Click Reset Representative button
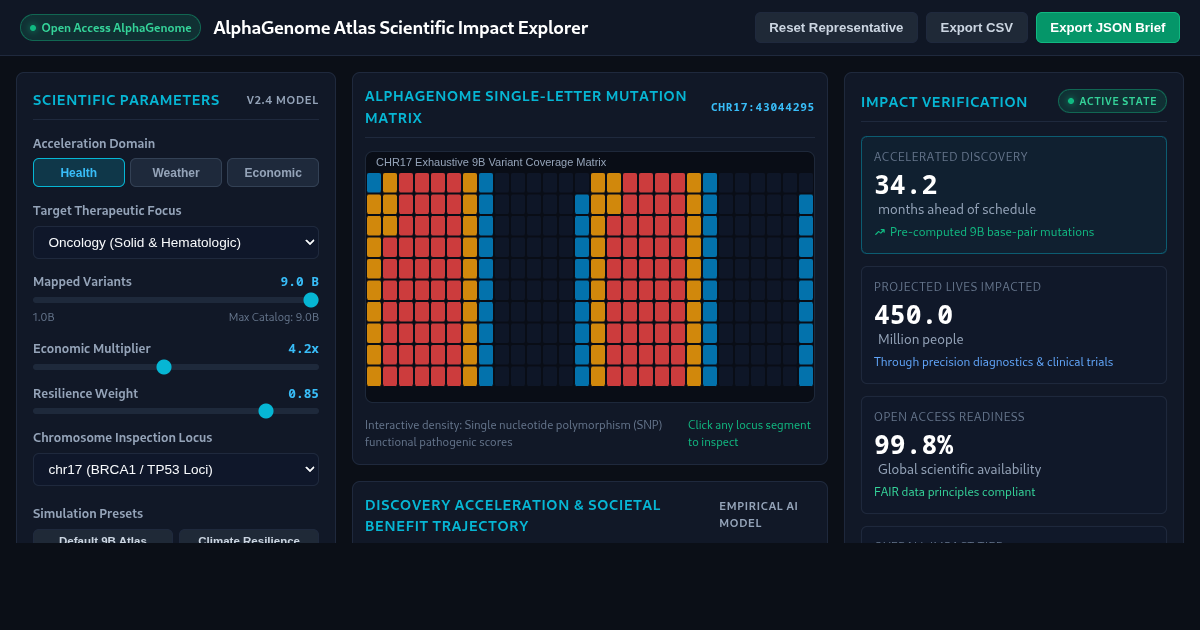The height and width of the screenshot is (630, 1200). point(836,27)
